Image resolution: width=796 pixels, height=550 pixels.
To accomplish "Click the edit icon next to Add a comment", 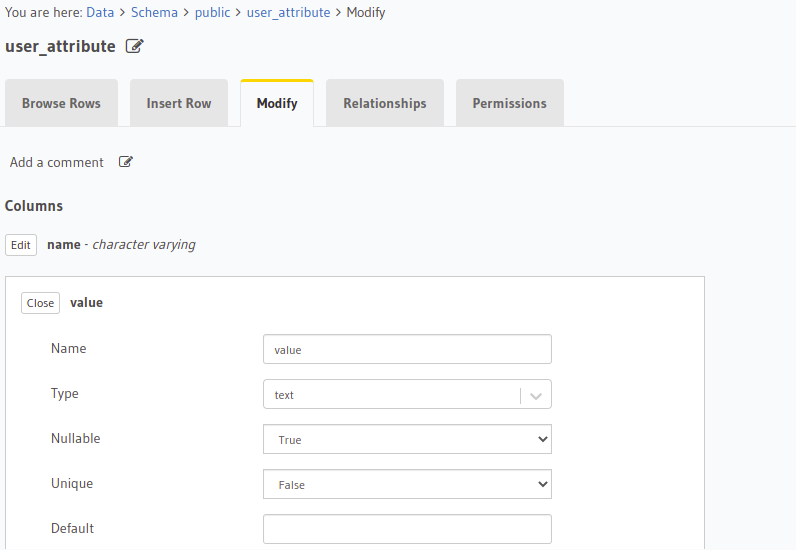I will tap(126, 162).
